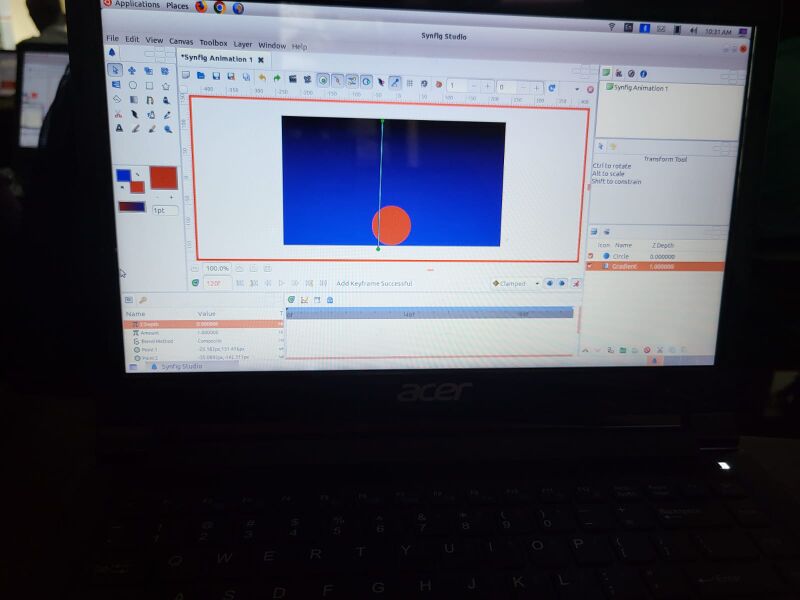800x600 pixels.
Task: Toggle Circle layer visibility checkbox
Action: pos(590,256)
